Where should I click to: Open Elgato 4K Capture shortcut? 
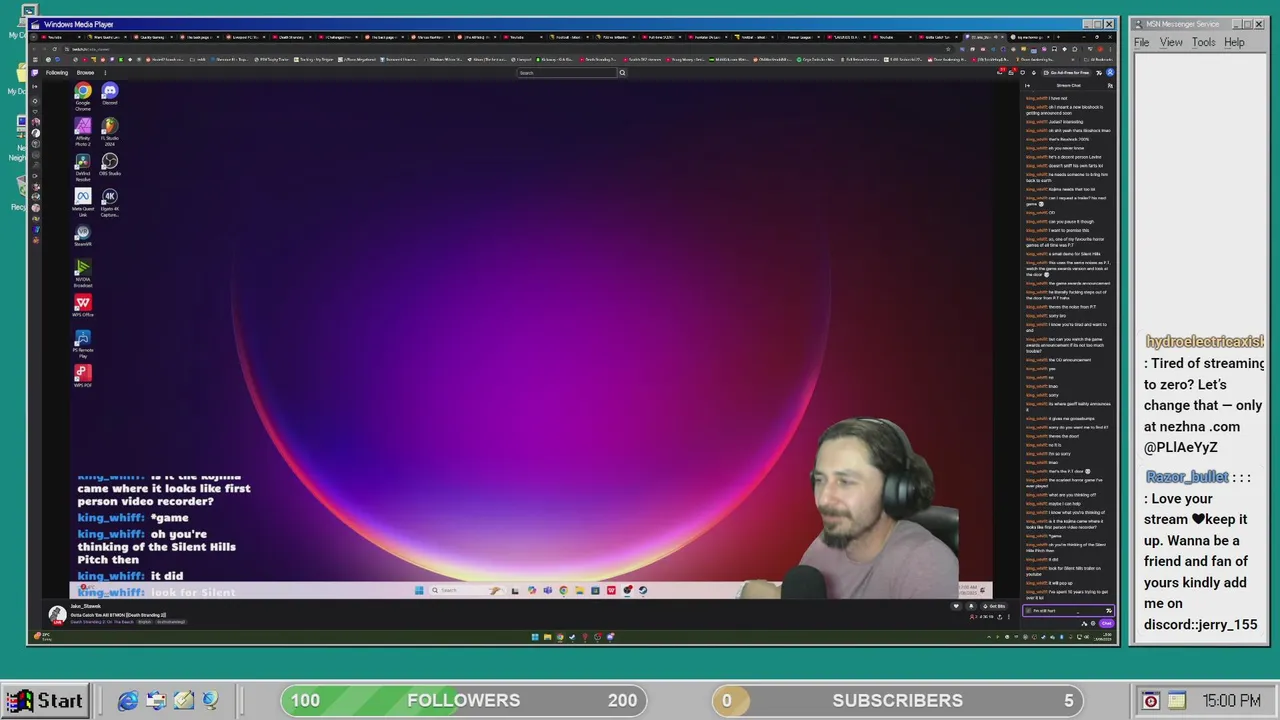tap(110, 202)
